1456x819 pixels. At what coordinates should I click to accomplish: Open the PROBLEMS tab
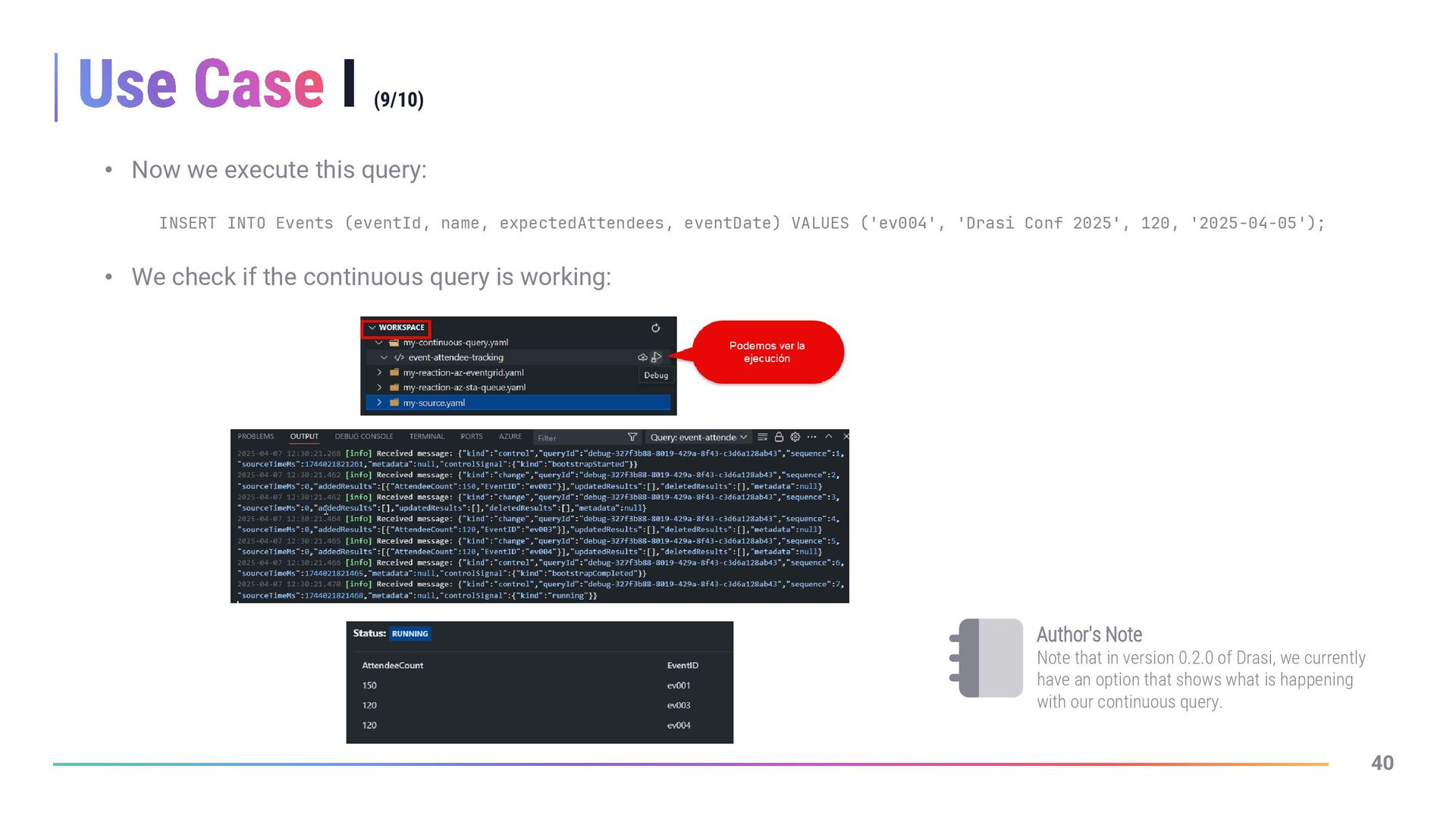[256, 437]
